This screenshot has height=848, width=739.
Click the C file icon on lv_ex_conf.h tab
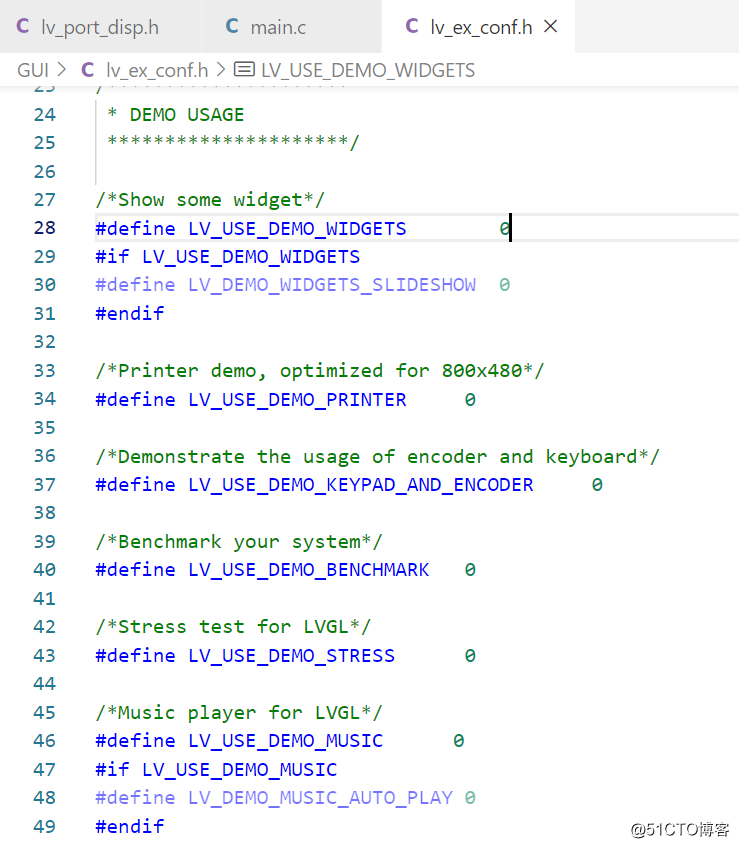tap(412, 26)
